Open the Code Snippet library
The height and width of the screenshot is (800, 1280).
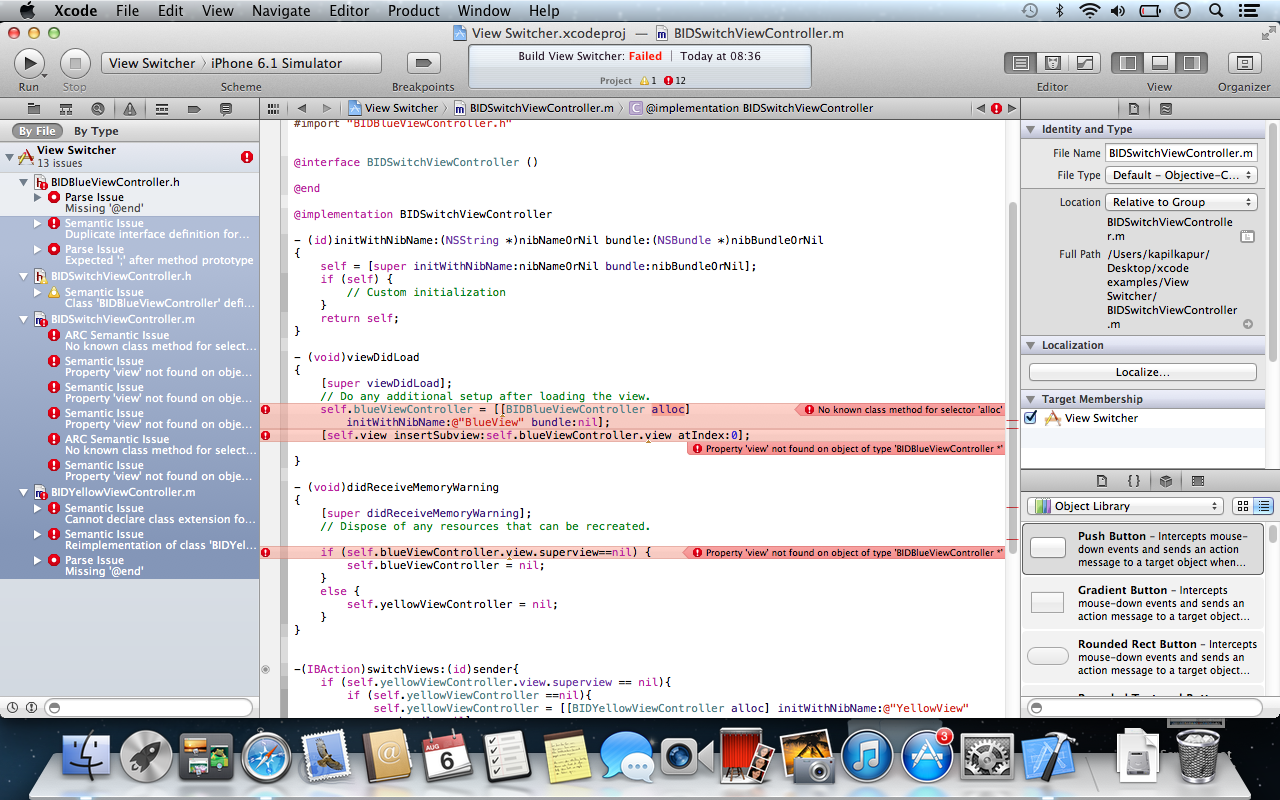[x=1134, y=481]
